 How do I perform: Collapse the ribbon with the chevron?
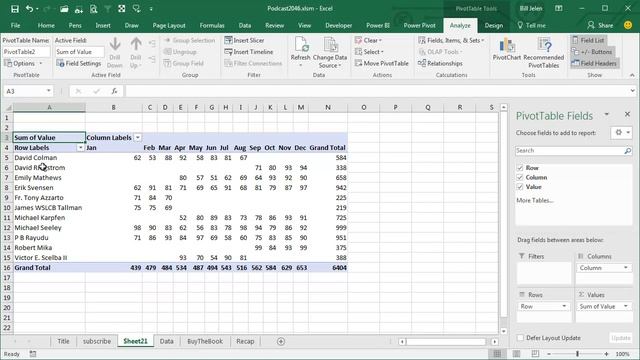(x=632, y=75)
